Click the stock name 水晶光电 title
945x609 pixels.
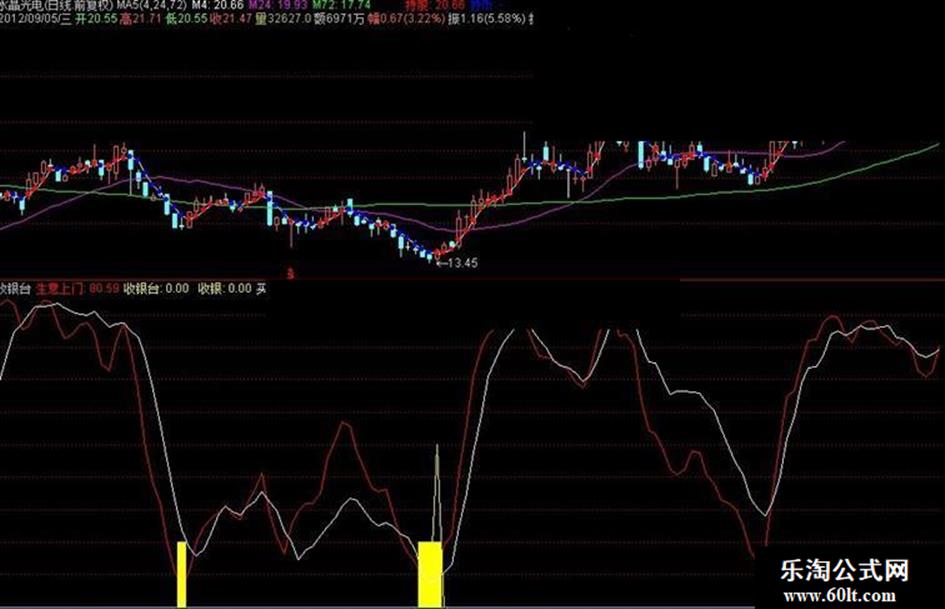(x=22, y=5)
